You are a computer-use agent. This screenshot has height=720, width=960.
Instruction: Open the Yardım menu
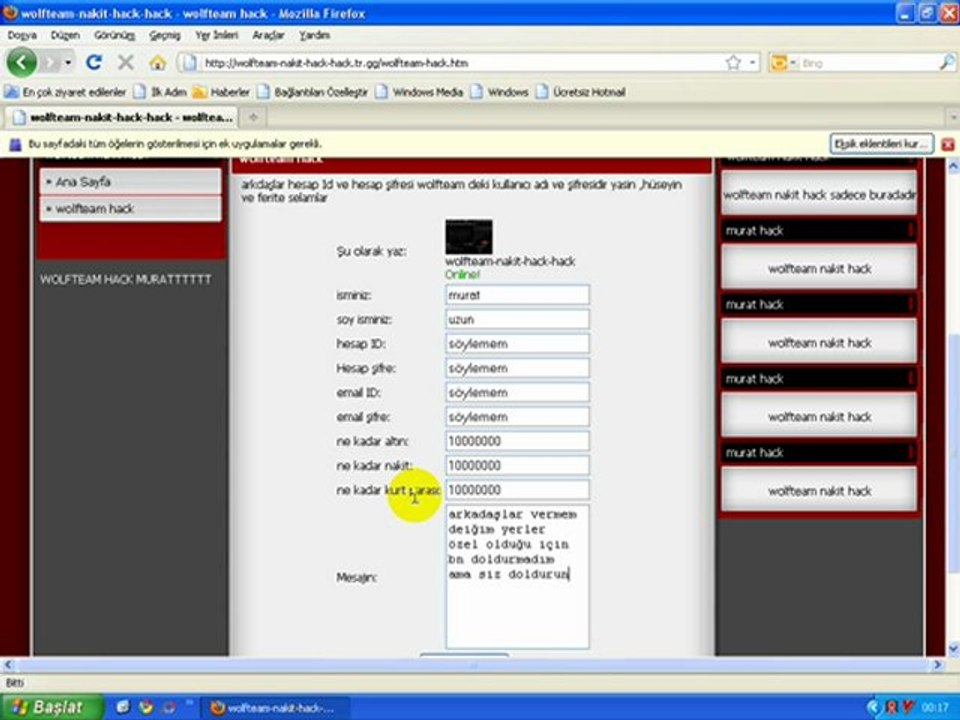pyautogui.click(x=314, y=36)
